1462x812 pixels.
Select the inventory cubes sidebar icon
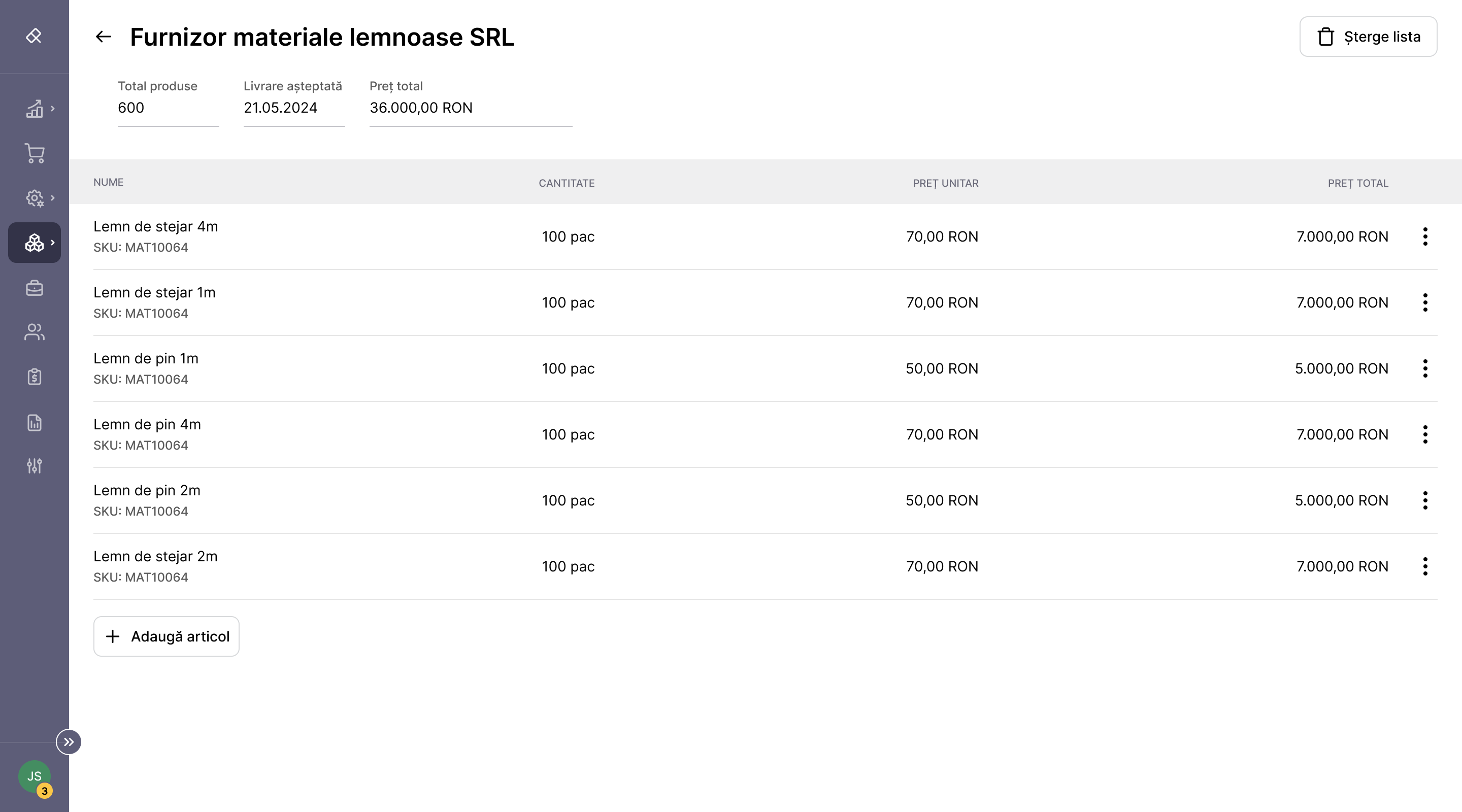34,242
